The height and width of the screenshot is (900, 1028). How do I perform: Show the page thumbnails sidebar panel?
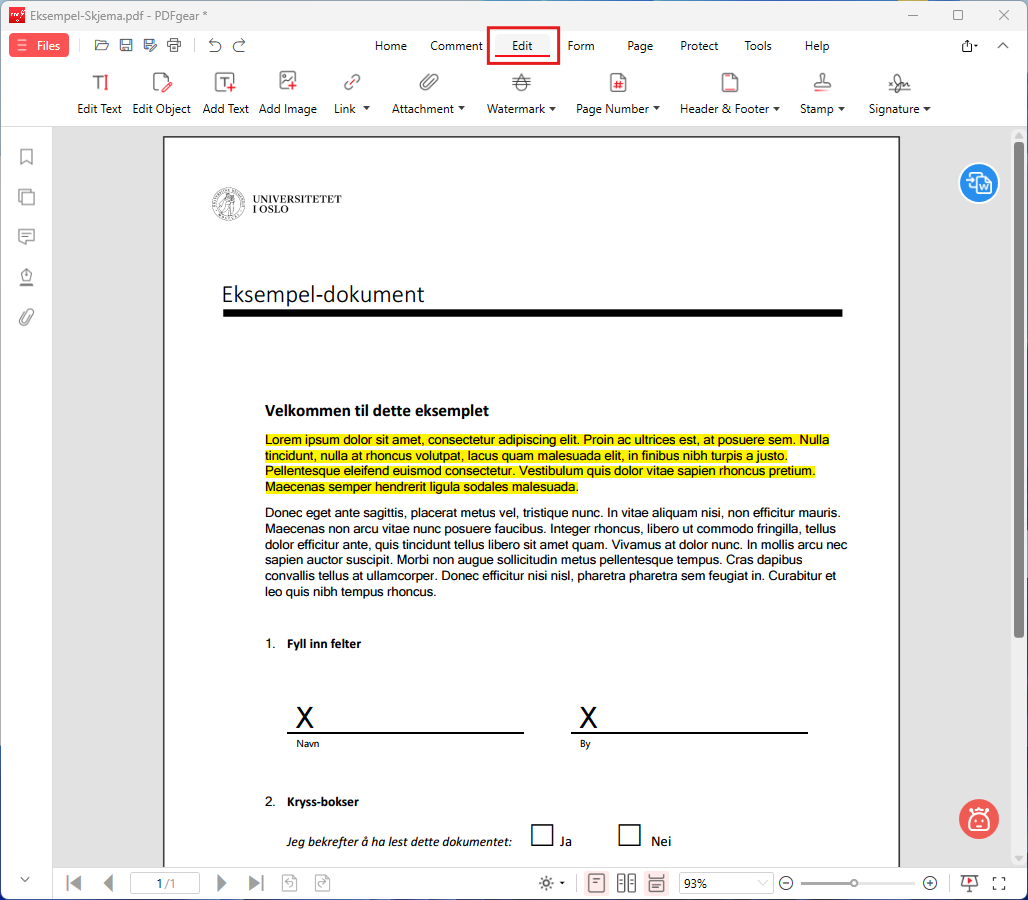26,197
